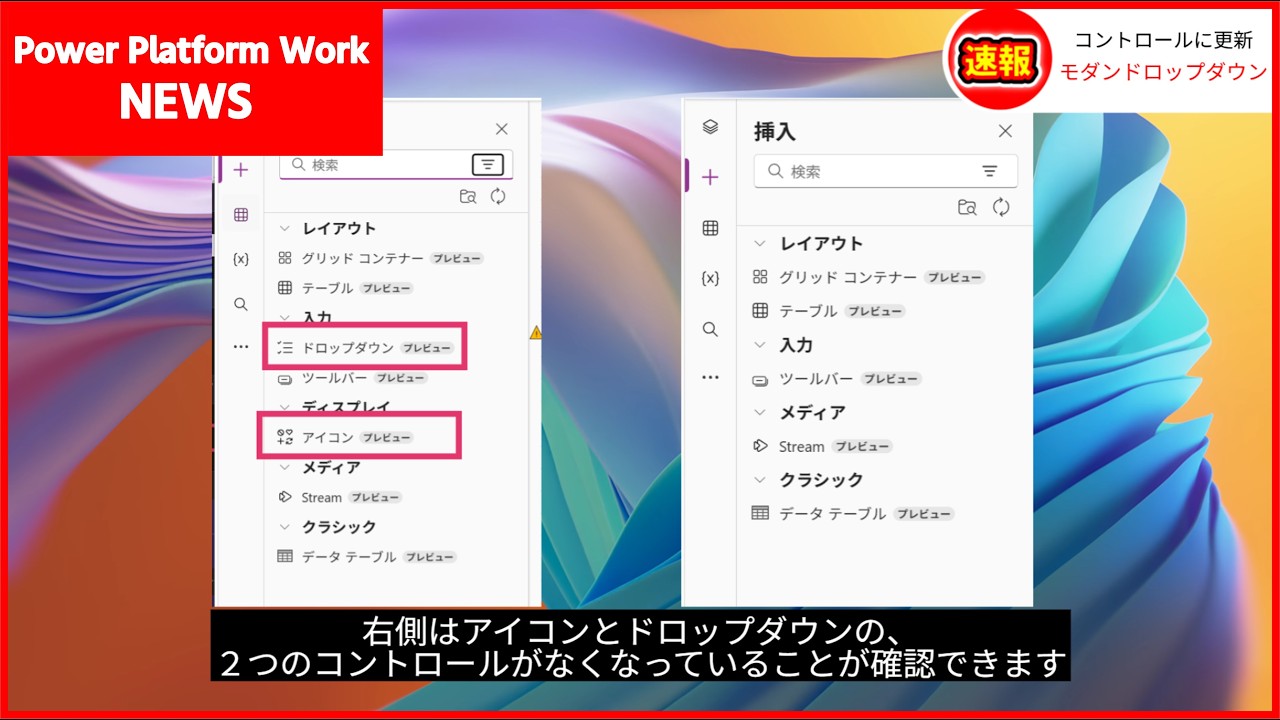1280x720 pixels.
Task: Click the get more components folder icon in the right panel
Action: click(x=967, y=207)
